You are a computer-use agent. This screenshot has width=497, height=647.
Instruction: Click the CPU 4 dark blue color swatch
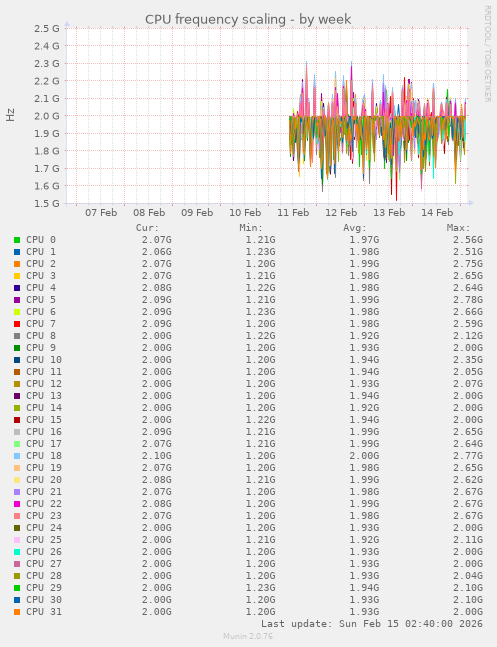click(17, 288)
